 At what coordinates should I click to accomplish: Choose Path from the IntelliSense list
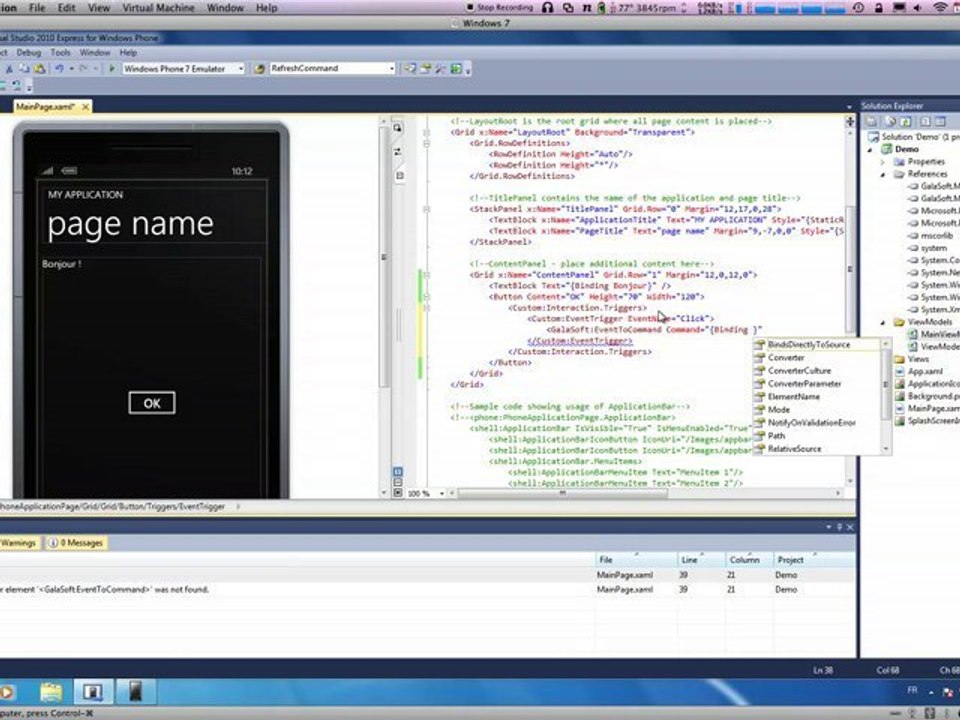776,436
